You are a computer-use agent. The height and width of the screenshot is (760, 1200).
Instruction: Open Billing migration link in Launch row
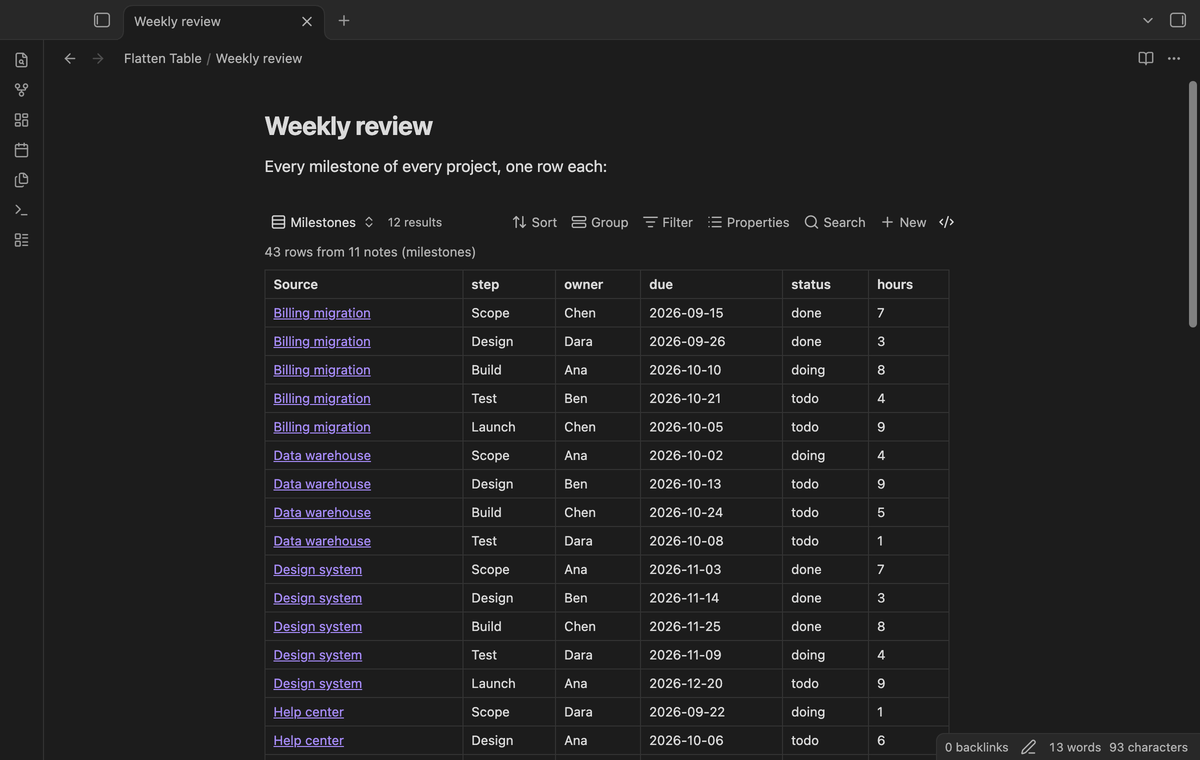[x=322, y=427]
